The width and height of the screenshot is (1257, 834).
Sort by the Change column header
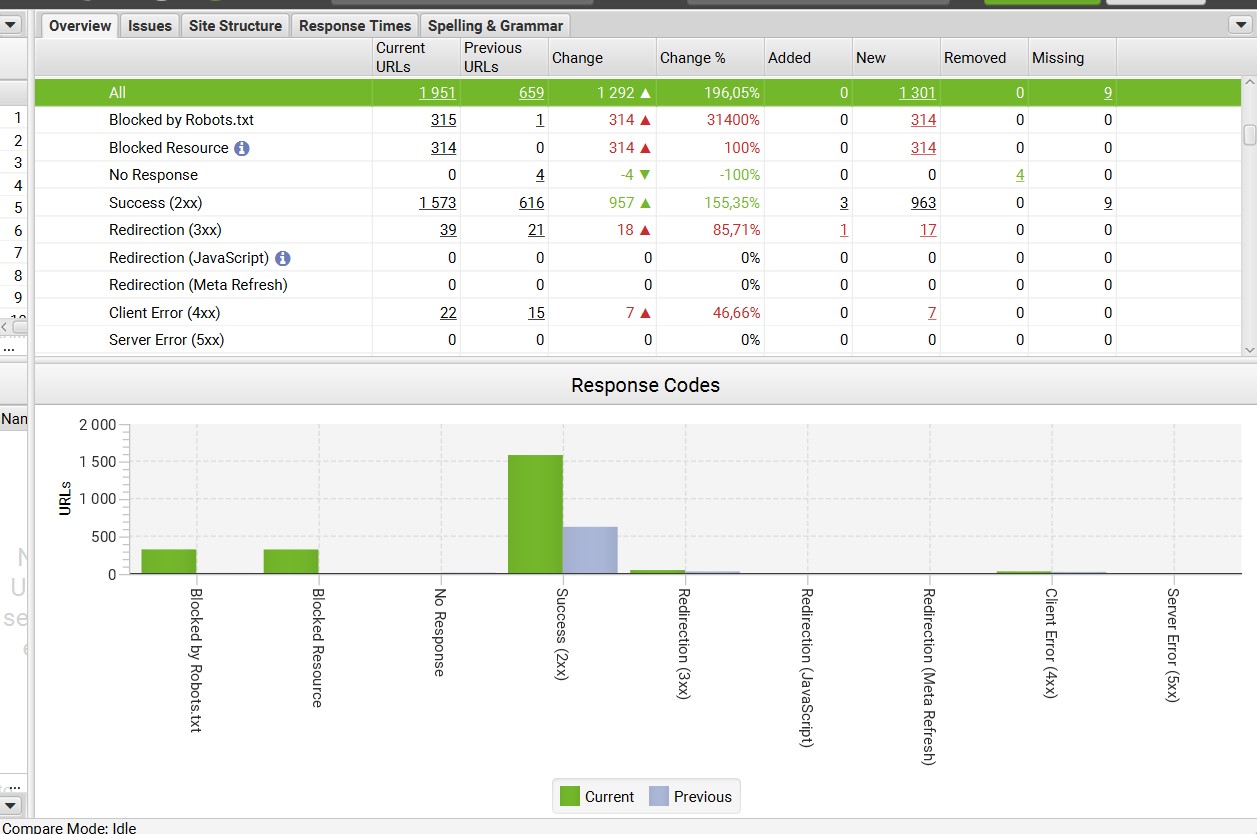click(602, 57)
